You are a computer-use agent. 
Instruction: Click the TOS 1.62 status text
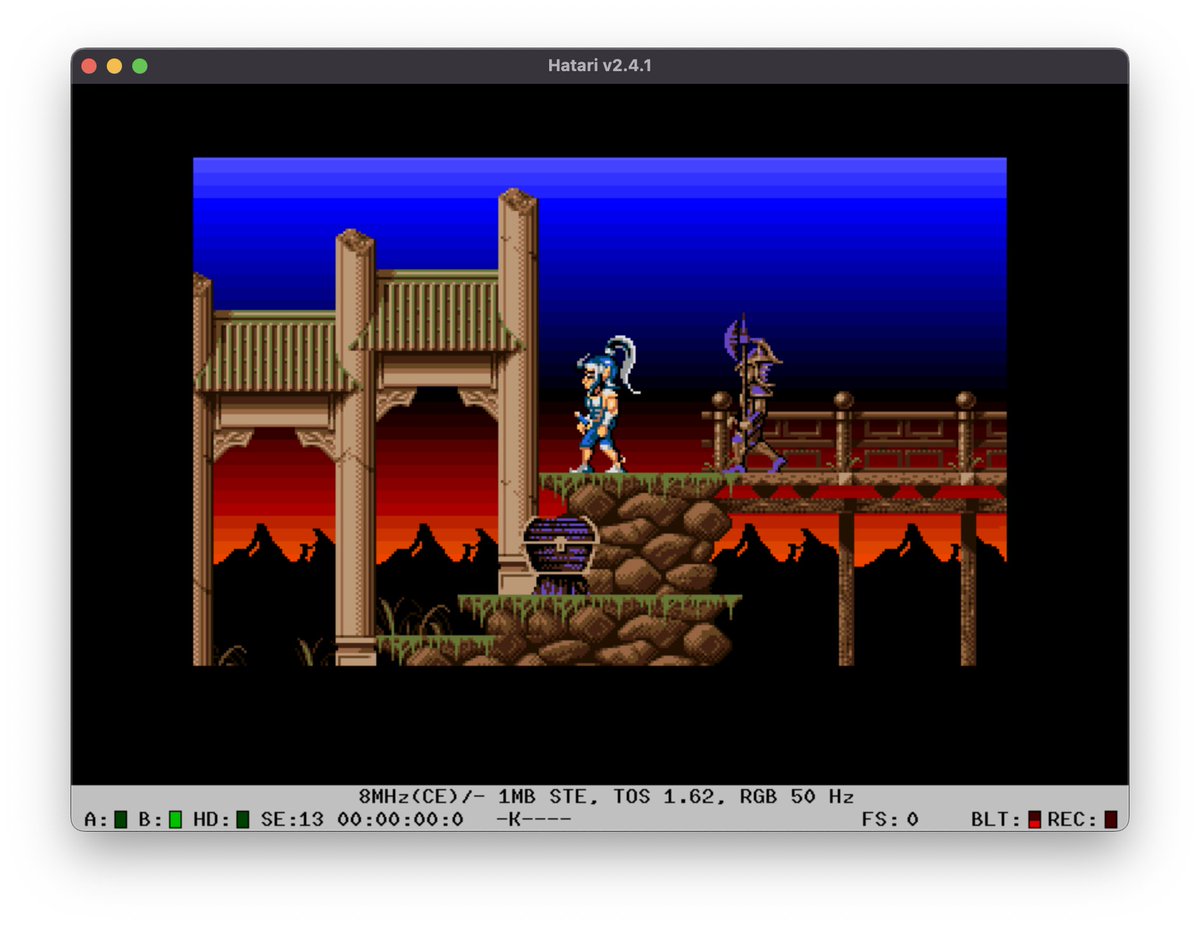pos(663,797)
